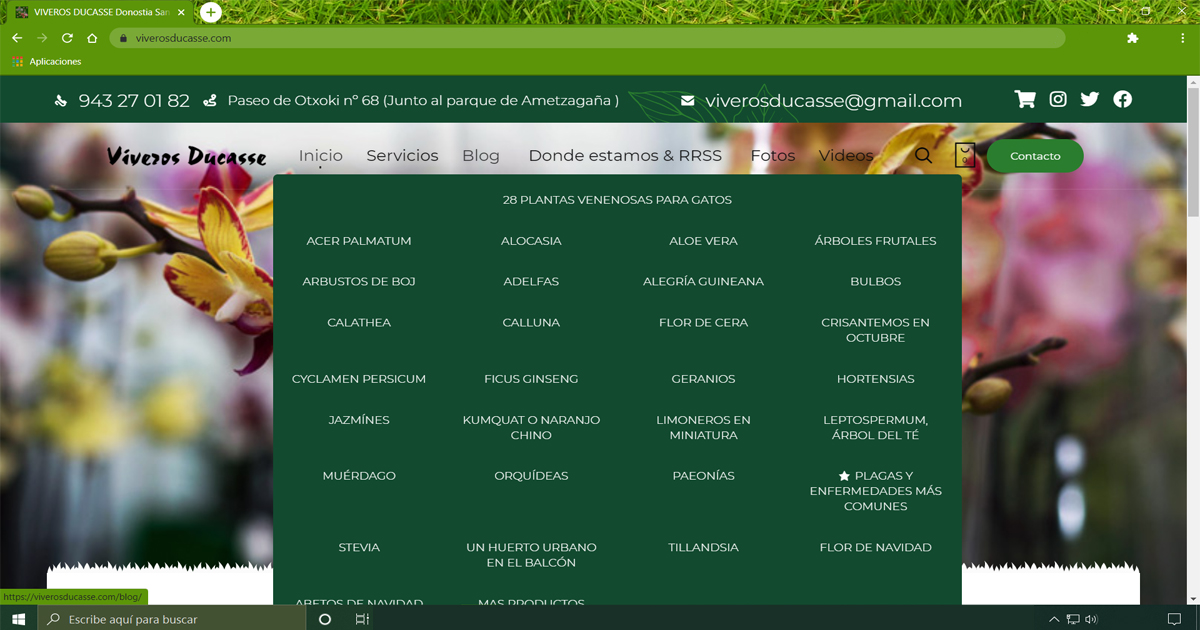Open the Fotos menu item
Screen dimensions: 1200x630
coord(773,155)
